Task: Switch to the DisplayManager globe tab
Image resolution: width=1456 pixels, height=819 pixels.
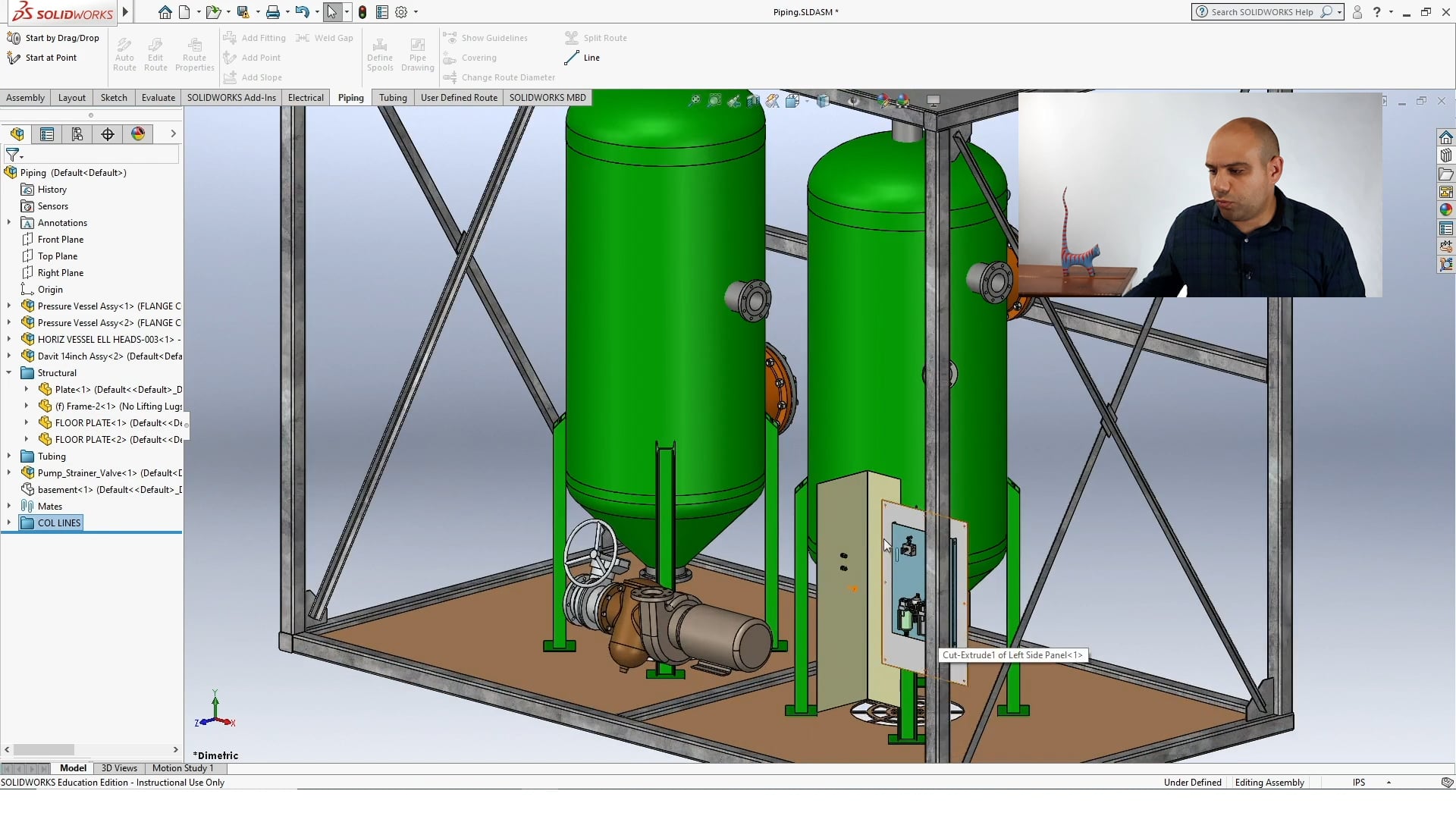Action: click(138, 133)
